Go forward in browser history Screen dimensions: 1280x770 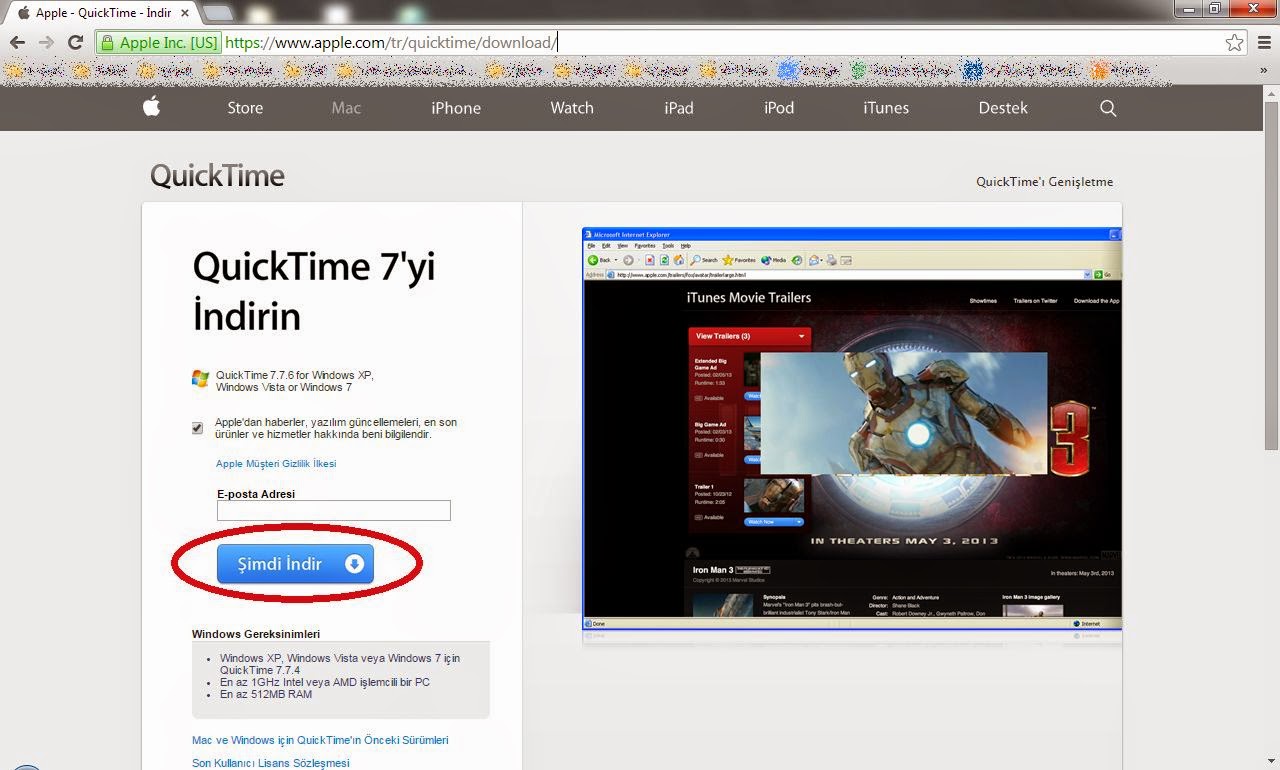(x=46, y=42)
